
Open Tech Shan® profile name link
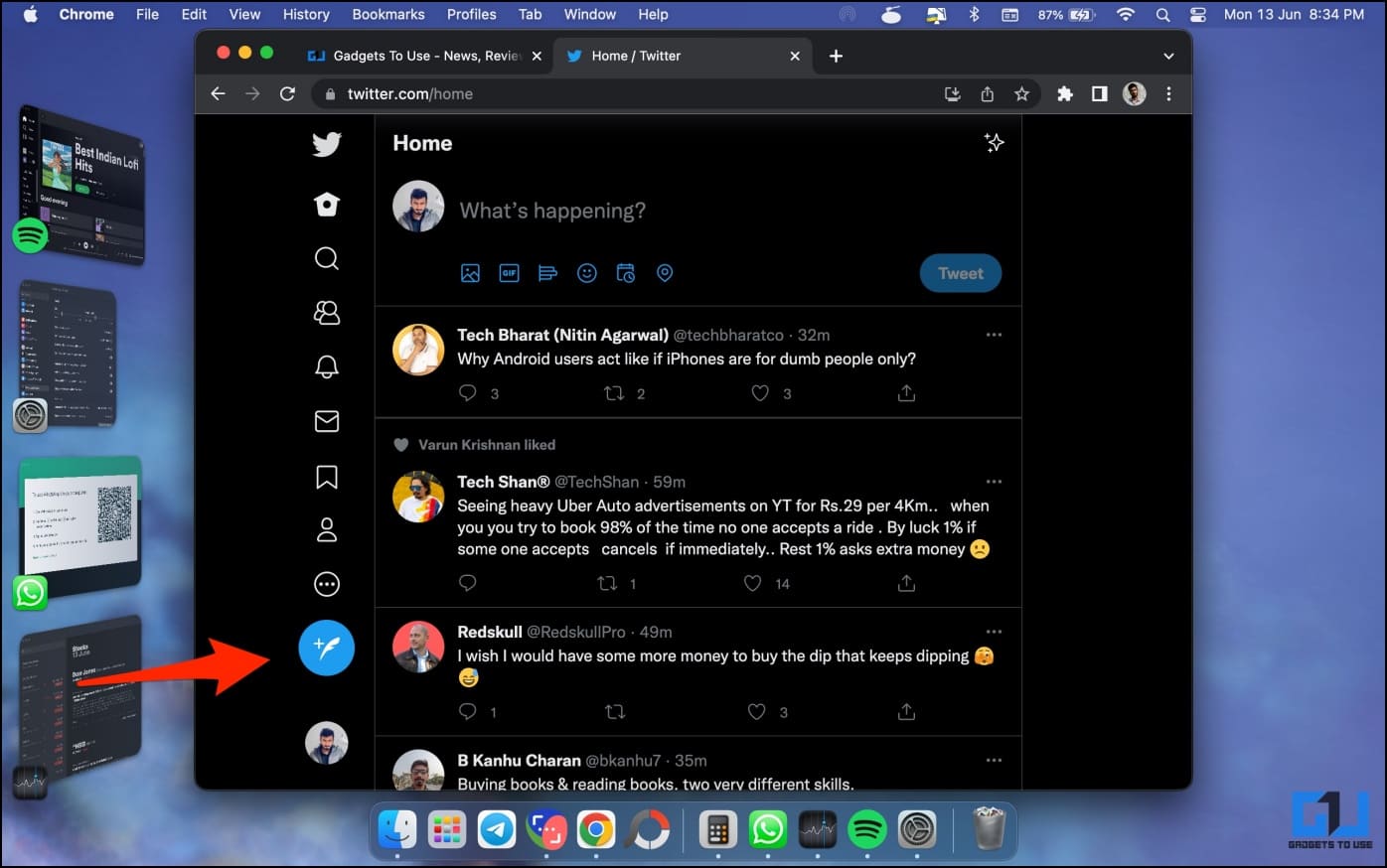click(x=503, y=482)
